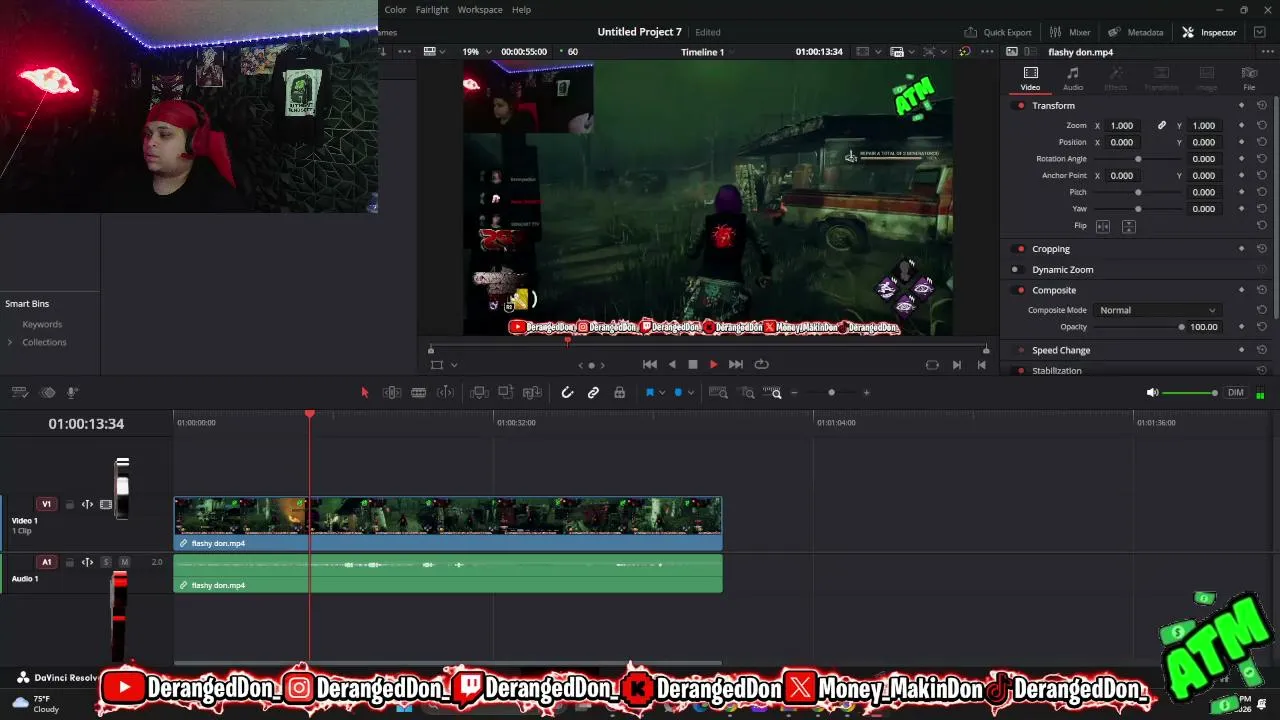Choose the Blade Edit Mode tool

tap(446, 393)
